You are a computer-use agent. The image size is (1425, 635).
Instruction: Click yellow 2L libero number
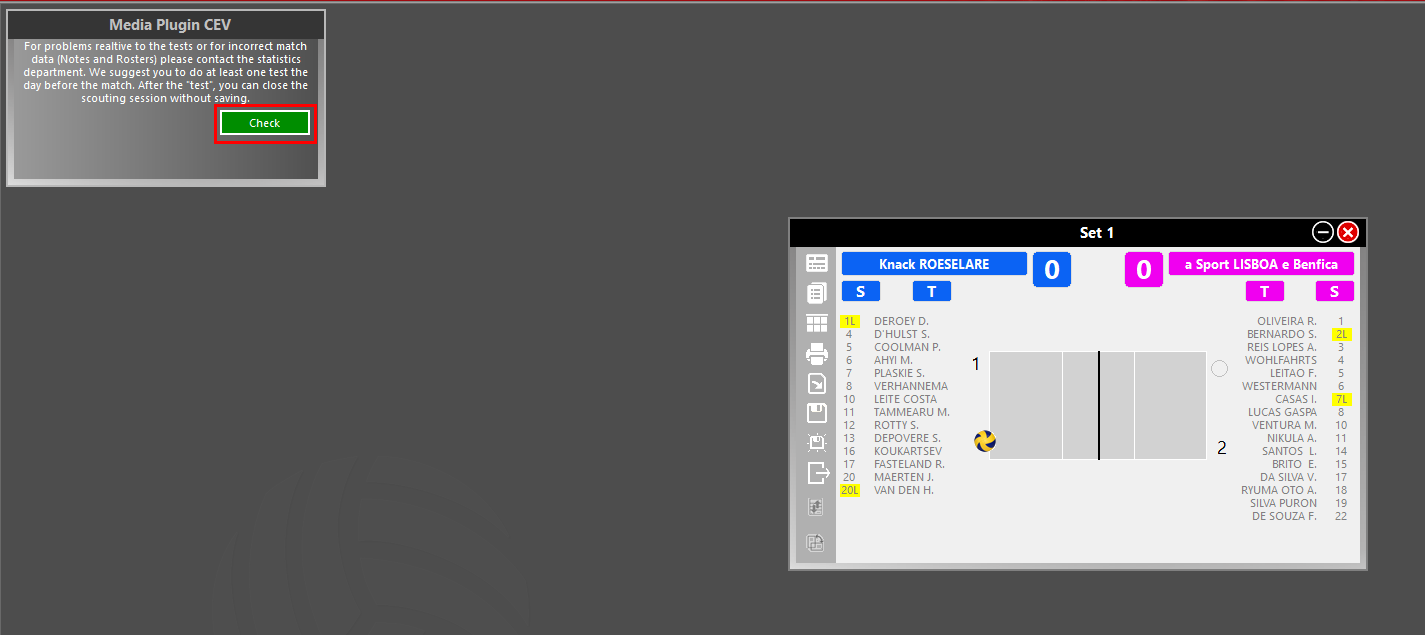pyautogui.click(x=1342, y=334)
